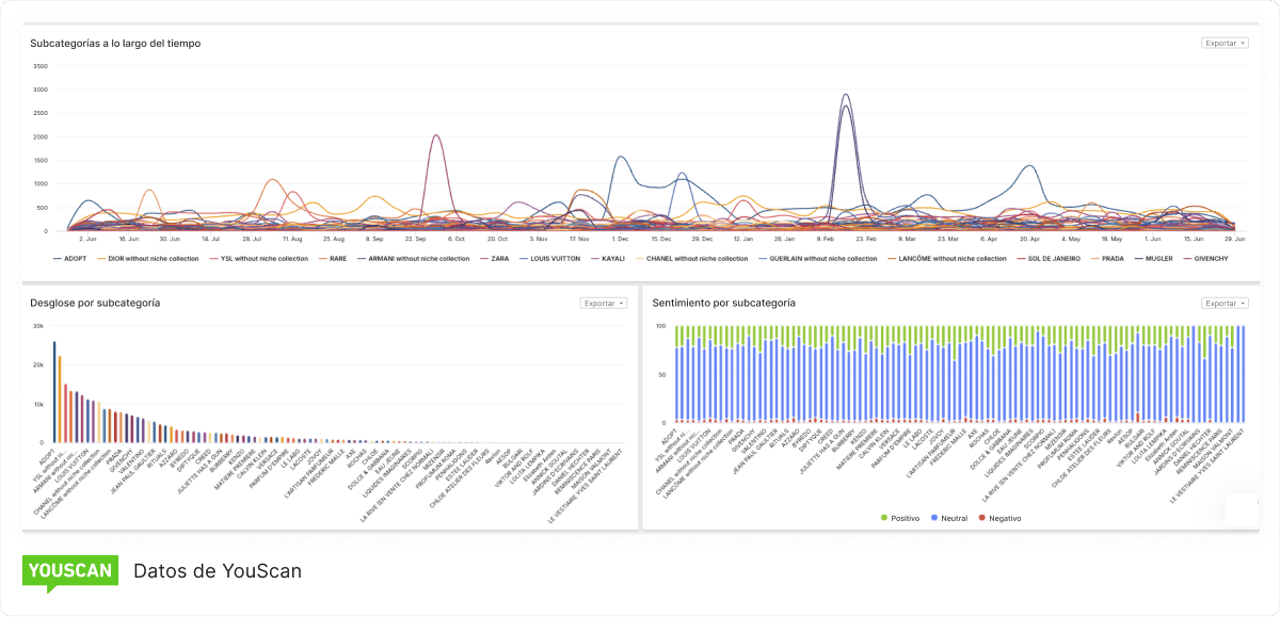Screen dimensions: 1280x617
Task: Toggle ZARA series in line chart legend
Action: [x=494, y=259]
